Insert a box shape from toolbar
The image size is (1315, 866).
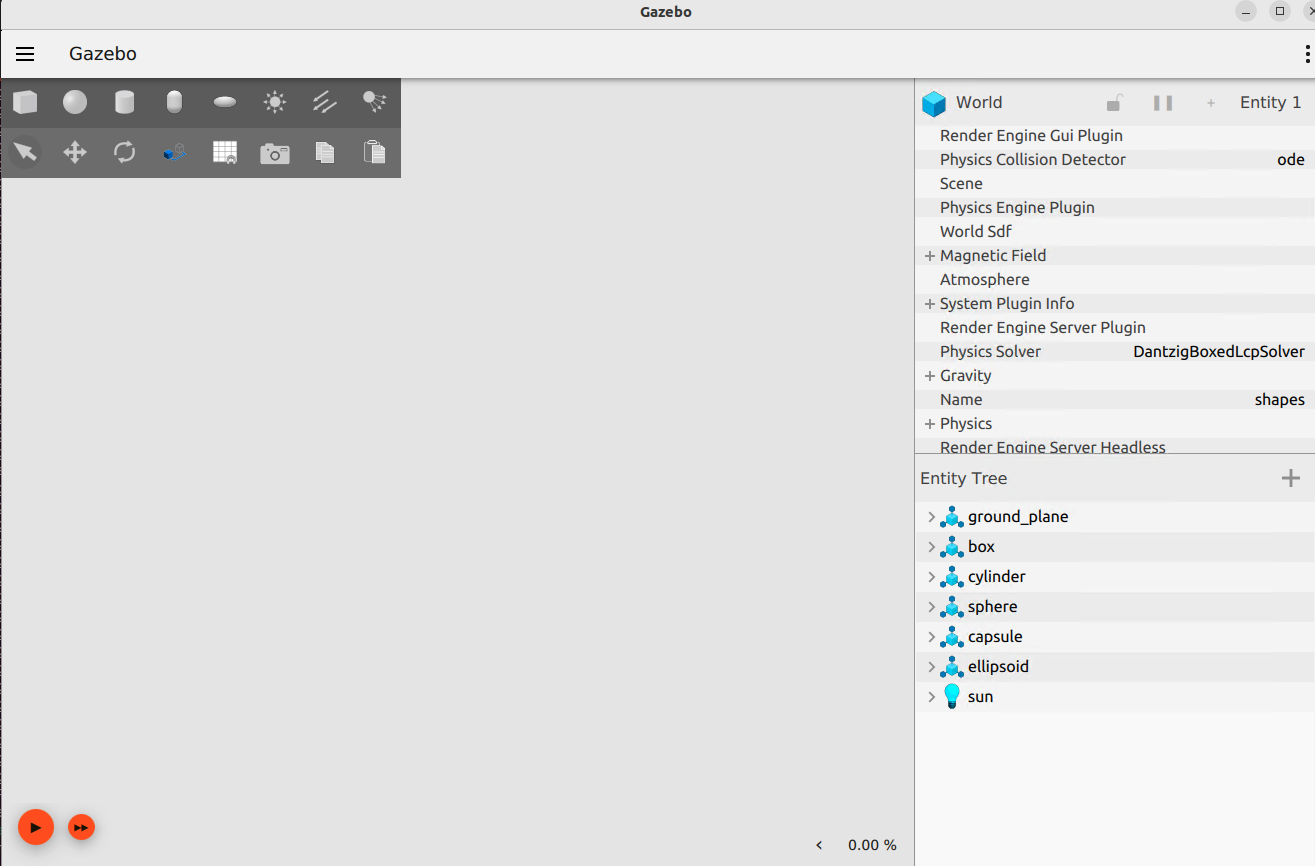[x=25, y=102]
